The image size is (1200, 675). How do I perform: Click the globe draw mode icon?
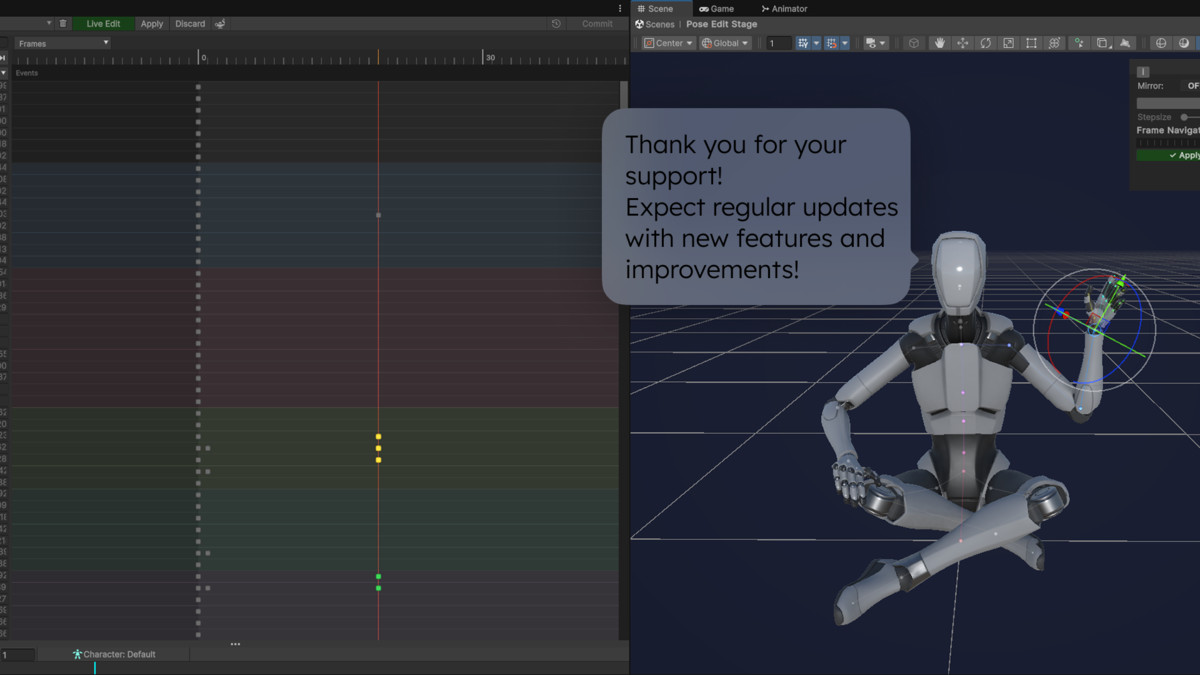point(1161,43)
